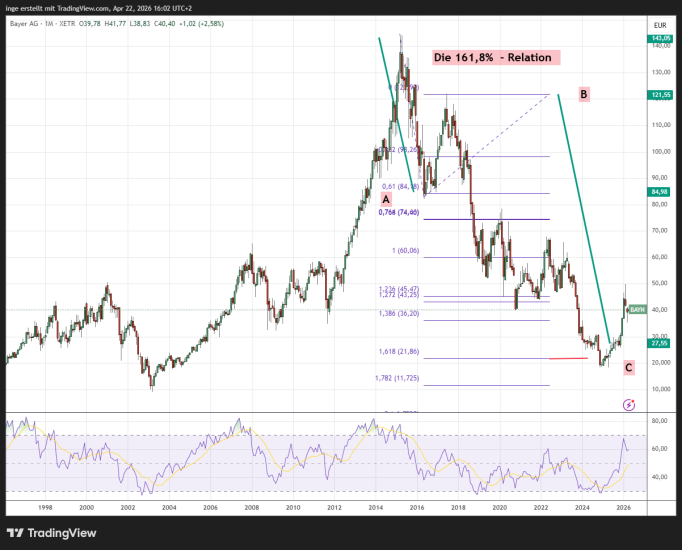682x550 pixels.
Task: Select the pink 'C' wave label
Action: point(628,367)
